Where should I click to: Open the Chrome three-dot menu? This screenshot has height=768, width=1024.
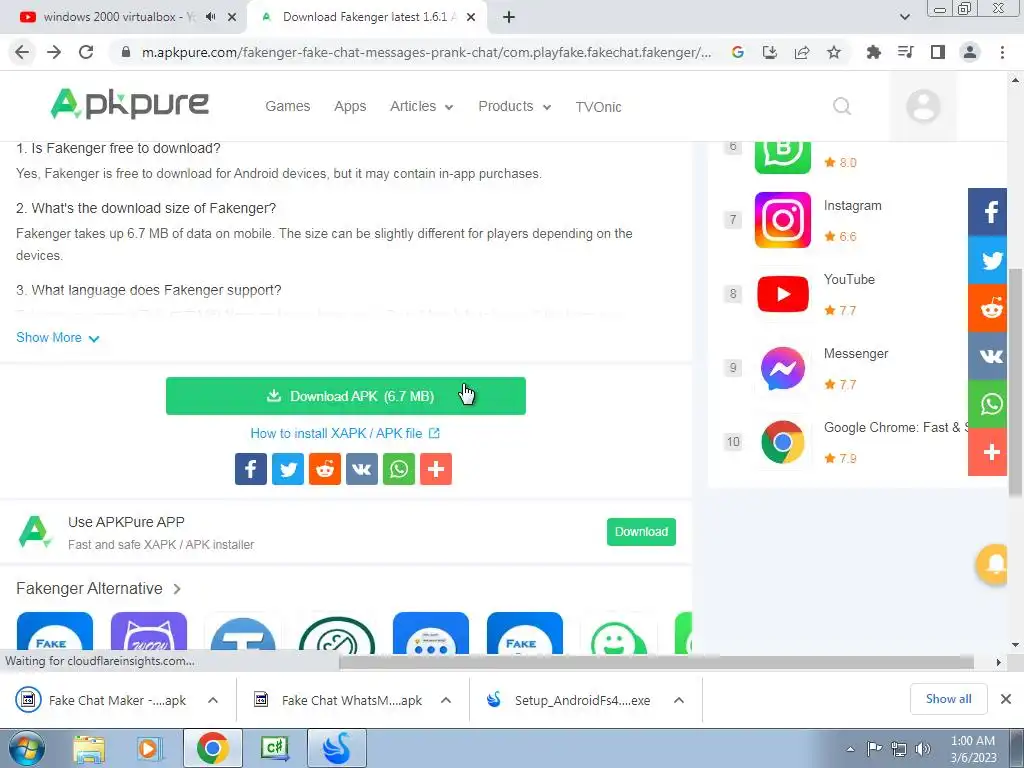pyautogui.click(x=1002, y=52)
